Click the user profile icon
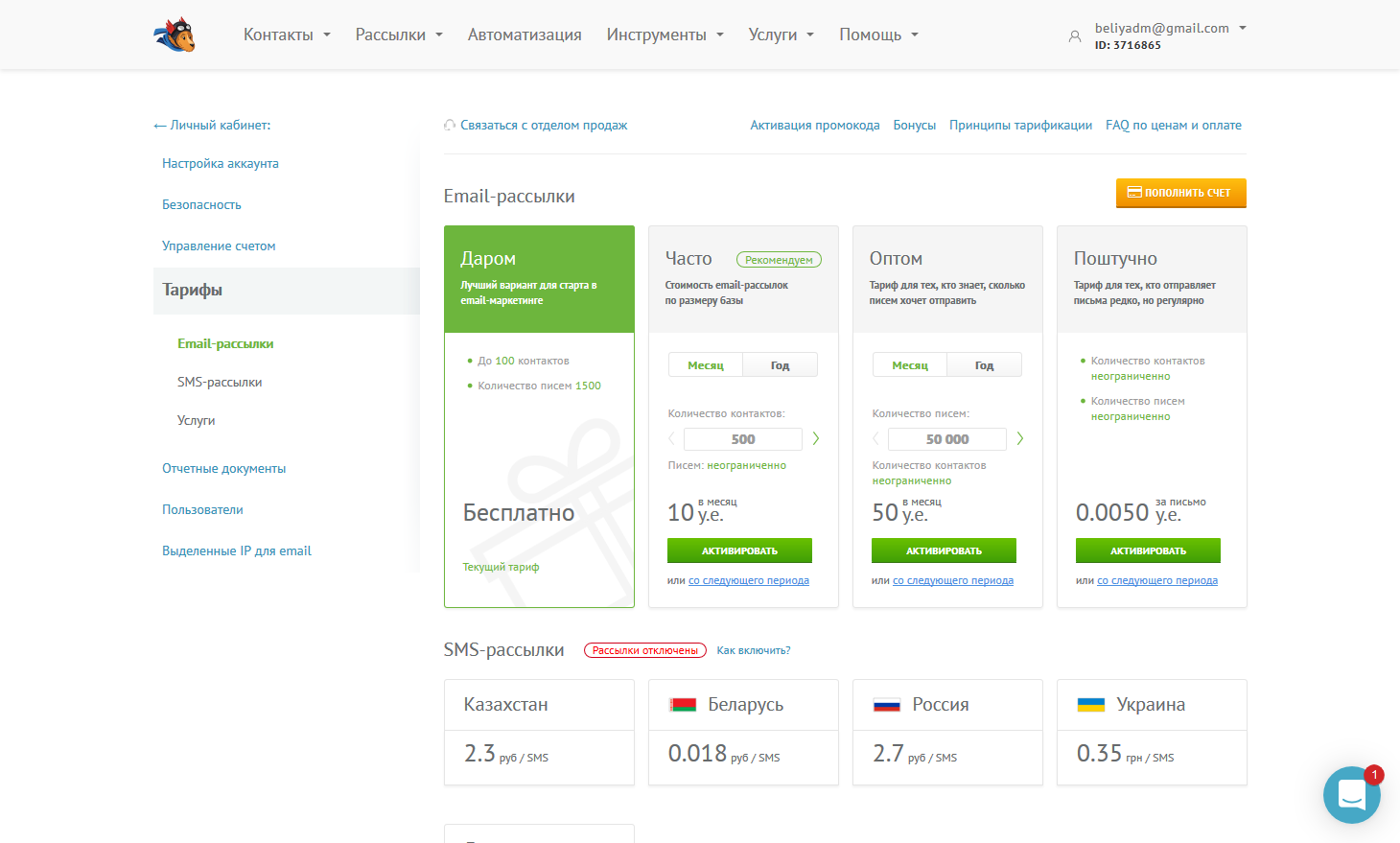Viewport: 1400px width, 843px height. pyautogui.click(x=1075, y=36)
